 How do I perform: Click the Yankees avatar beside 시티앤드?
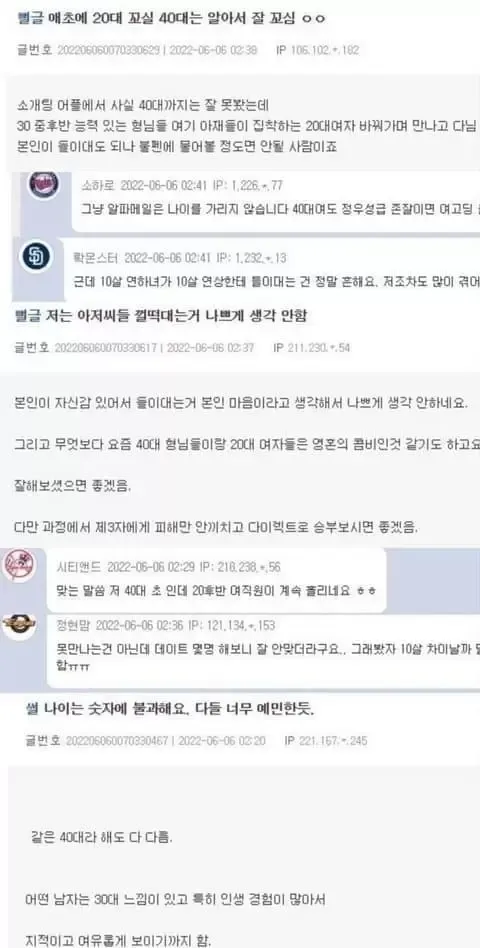(19, 565)
